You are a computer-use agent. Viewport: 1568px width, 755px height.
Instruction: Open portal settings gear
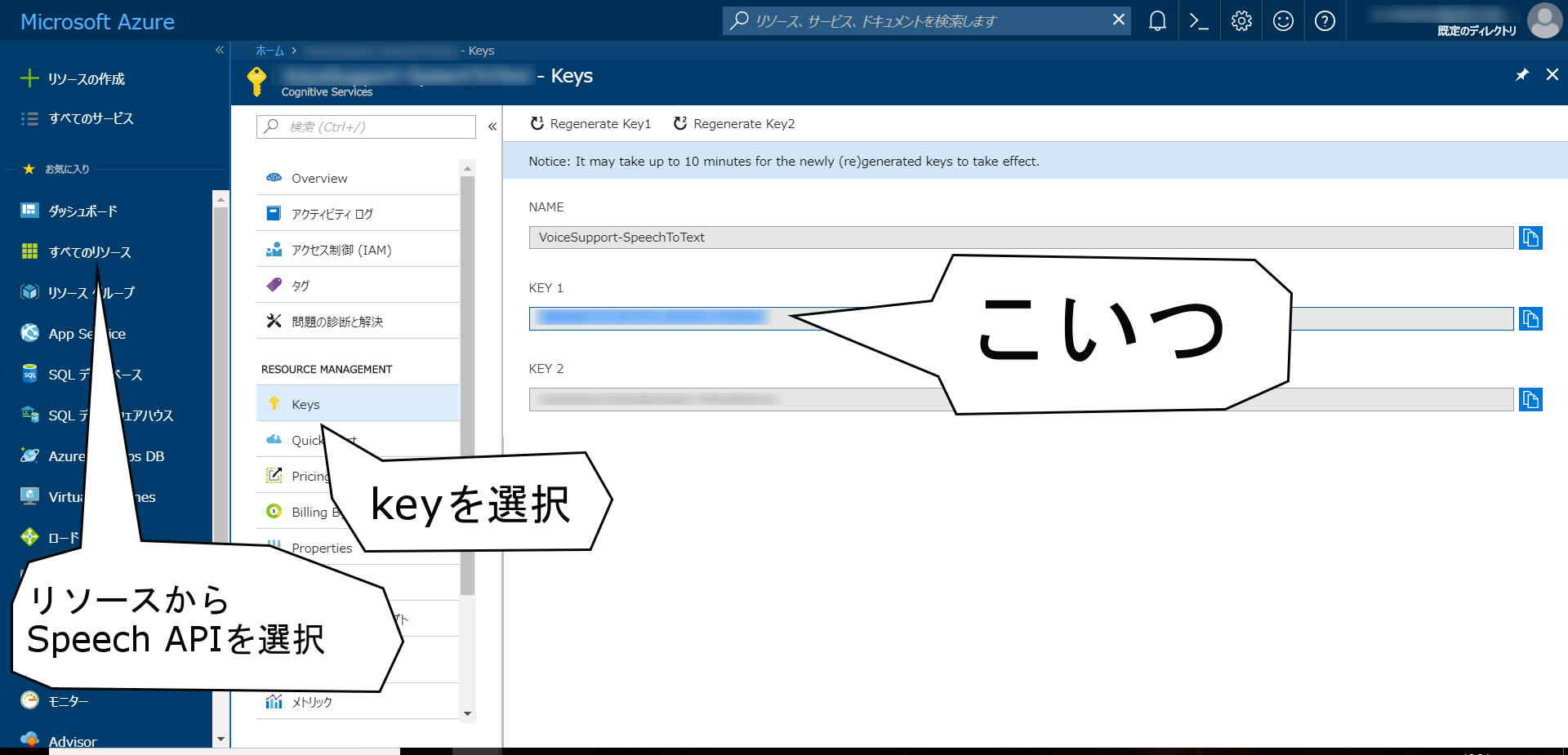(1241, 21)
